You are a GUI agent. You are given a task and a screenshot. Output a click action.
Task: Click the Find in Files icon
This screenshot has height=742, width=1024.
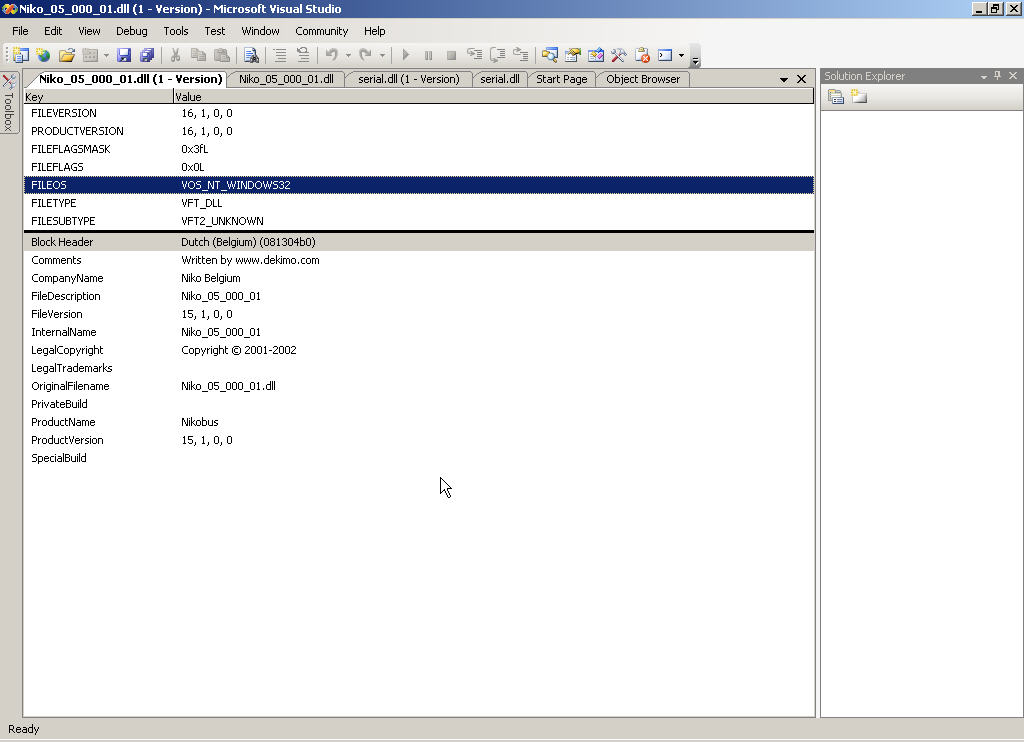pos(251,56)
